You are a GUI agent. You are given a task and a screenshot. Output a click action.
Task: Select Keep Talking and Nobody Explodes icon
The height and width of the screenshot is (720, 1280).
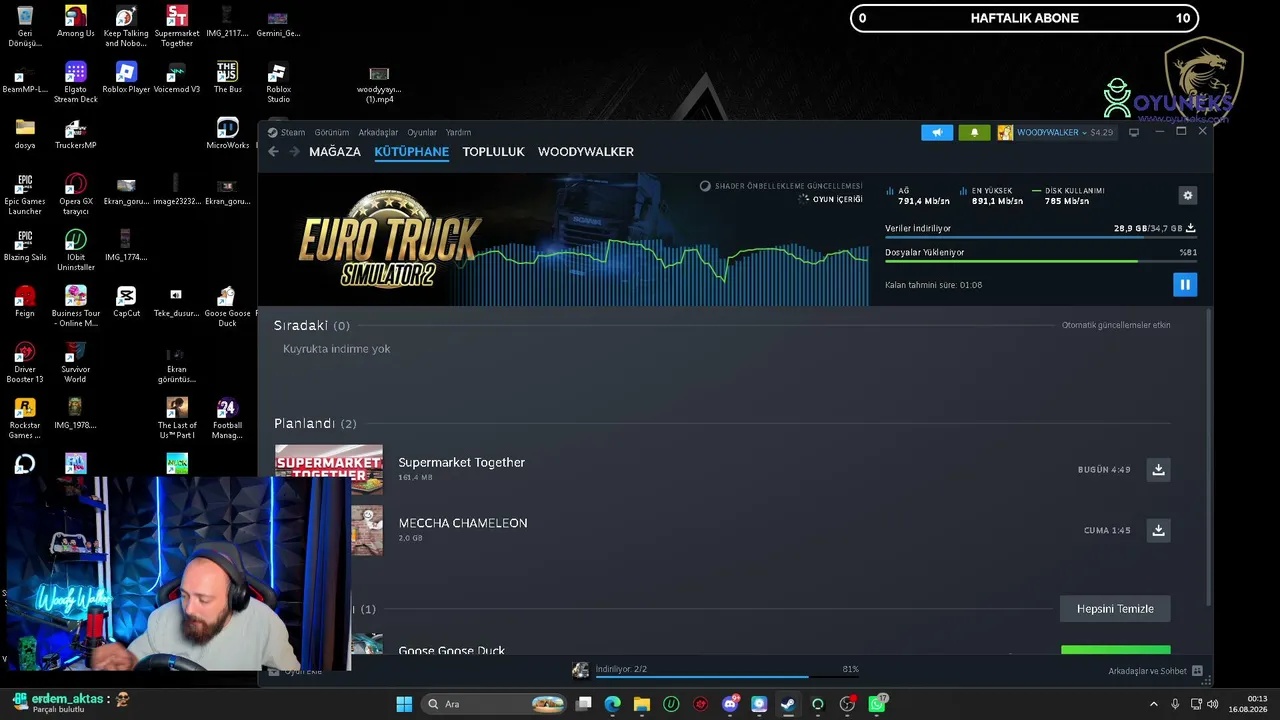click(x=126, y=26)
